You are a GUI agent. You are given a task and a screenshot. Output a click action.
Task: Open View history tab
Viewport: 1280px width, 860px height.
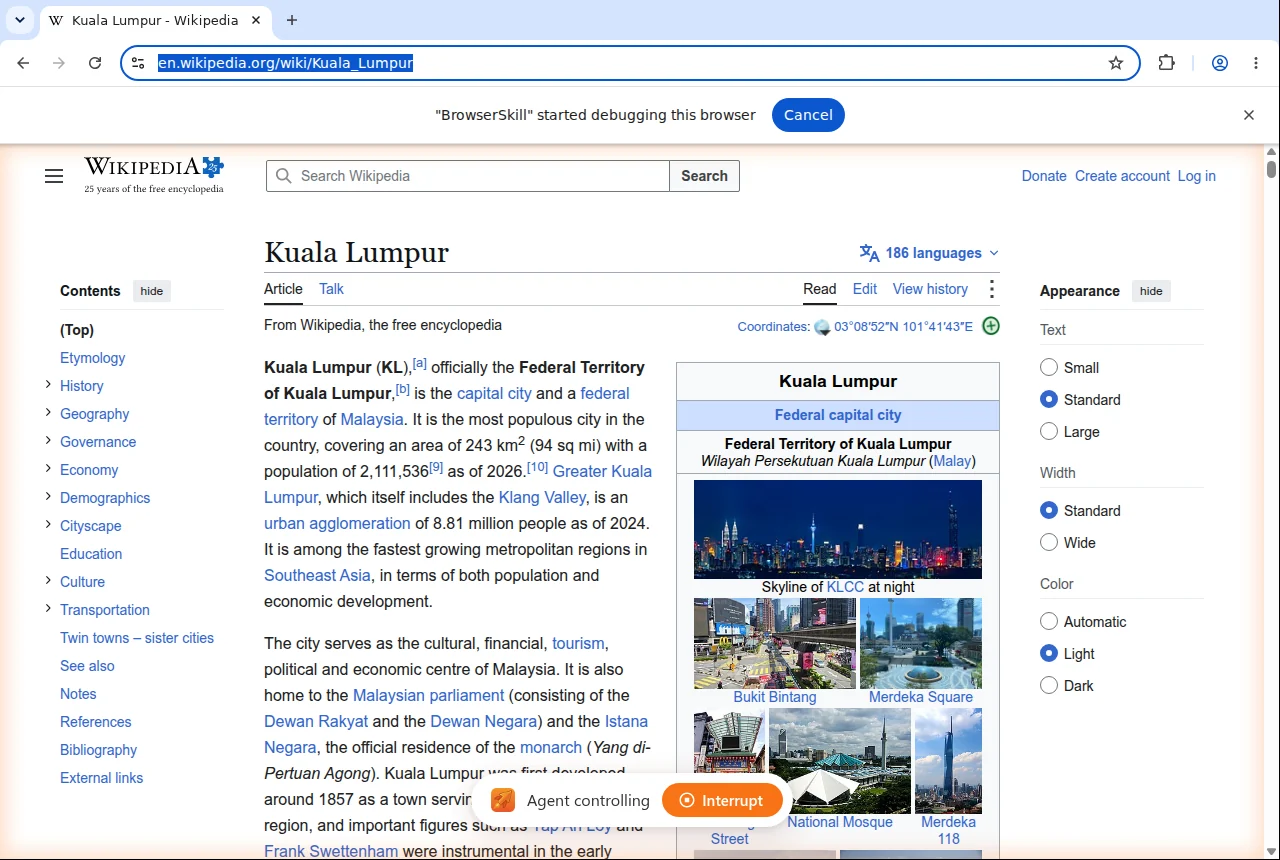(x=930, y=289)
